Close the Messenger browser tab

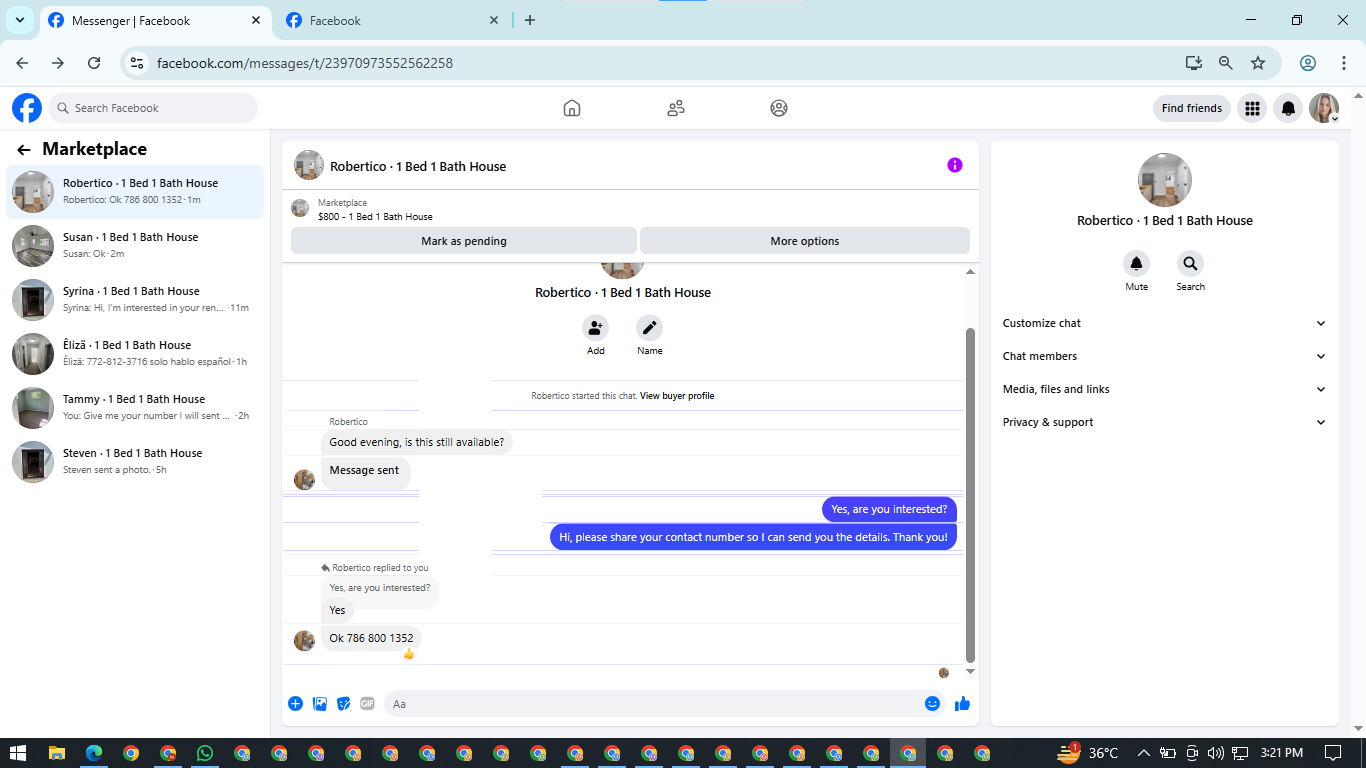coord(256,20)
